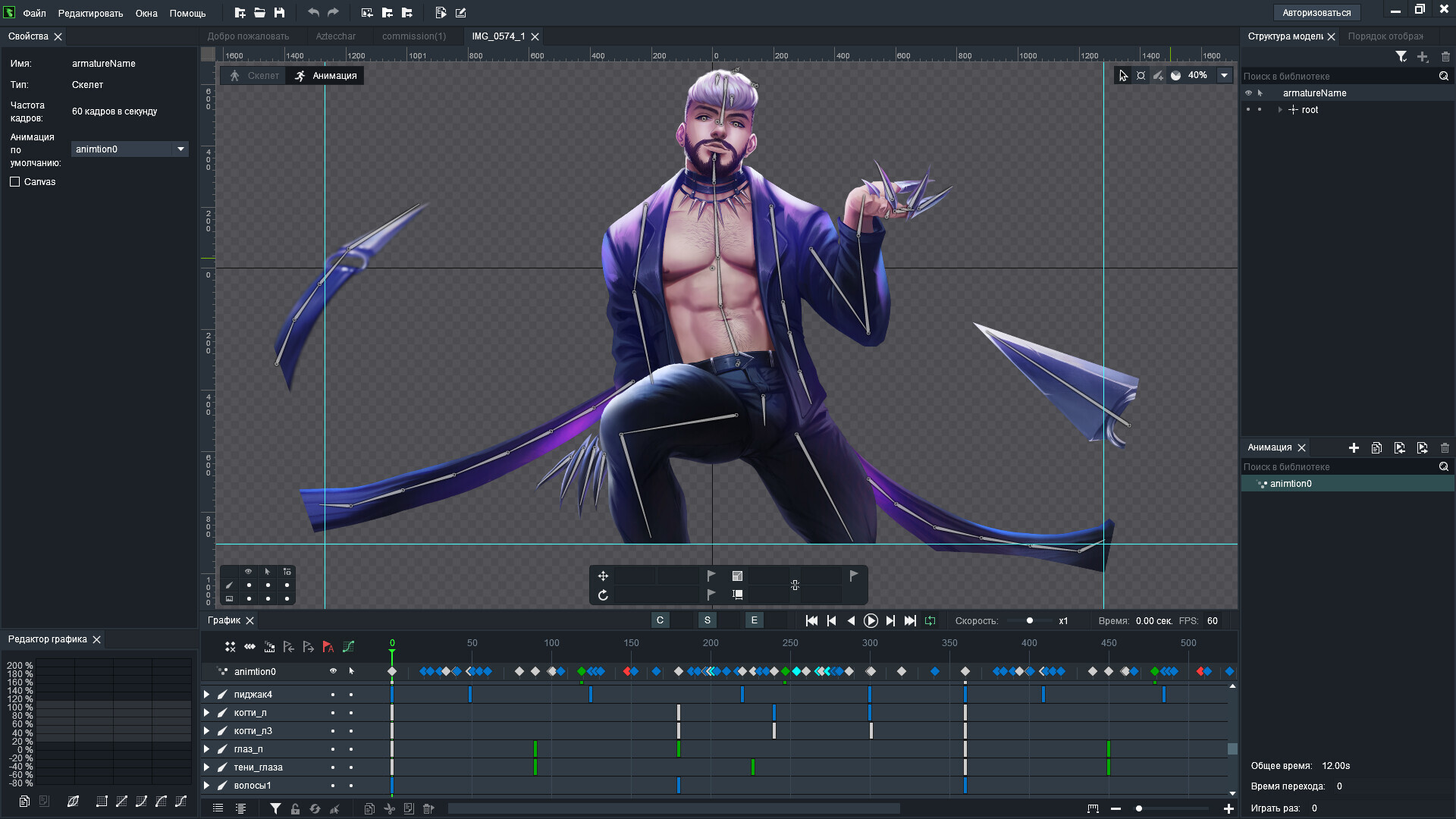Open the Редактировать menu
This screenshot has width=1456, height=819.
tap(90, 13)
